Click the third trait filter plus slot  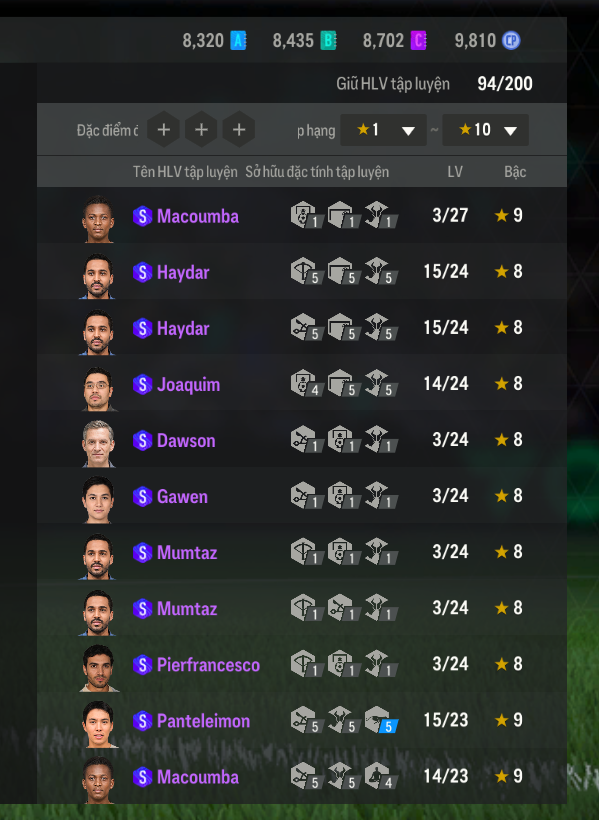pos(239,129)
